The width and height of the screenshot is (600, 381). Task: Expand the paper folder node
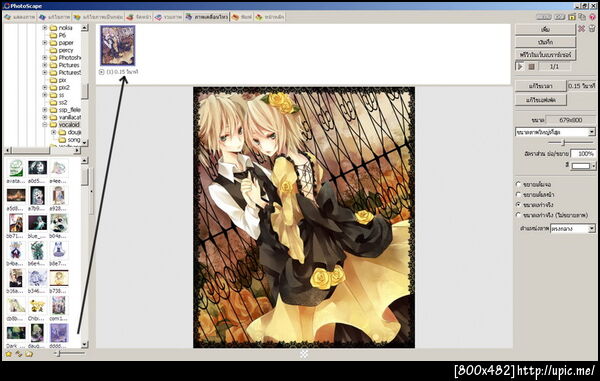pos(45,42)
